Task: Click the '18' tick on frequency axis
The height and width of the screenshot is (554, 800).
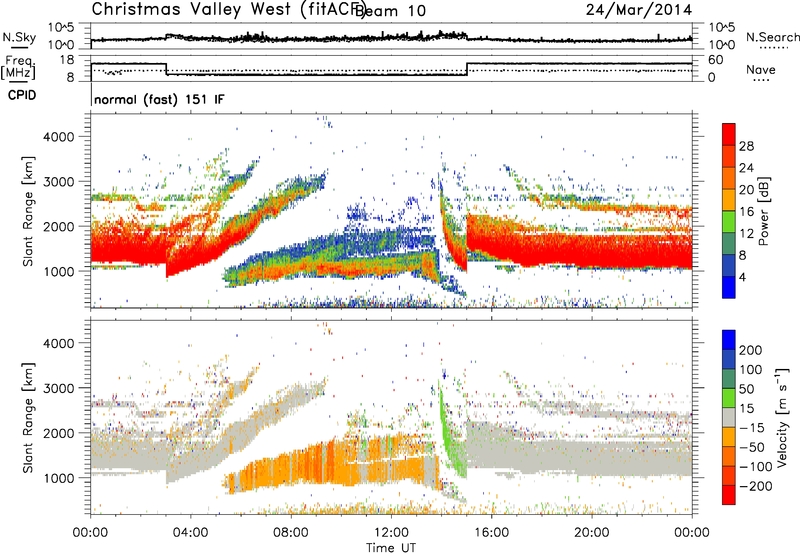Action: pos(67,60)
